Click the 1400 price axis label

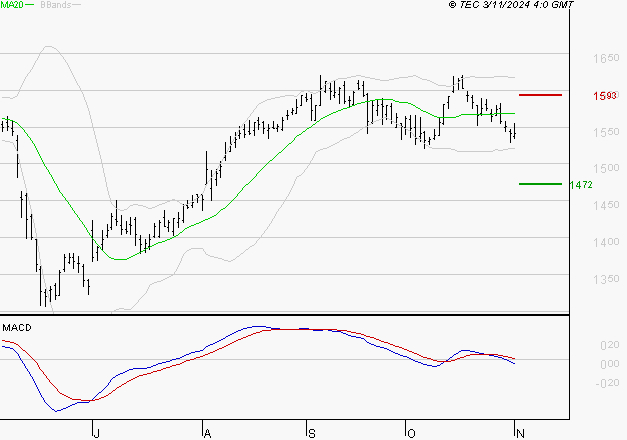pos(606,242)
